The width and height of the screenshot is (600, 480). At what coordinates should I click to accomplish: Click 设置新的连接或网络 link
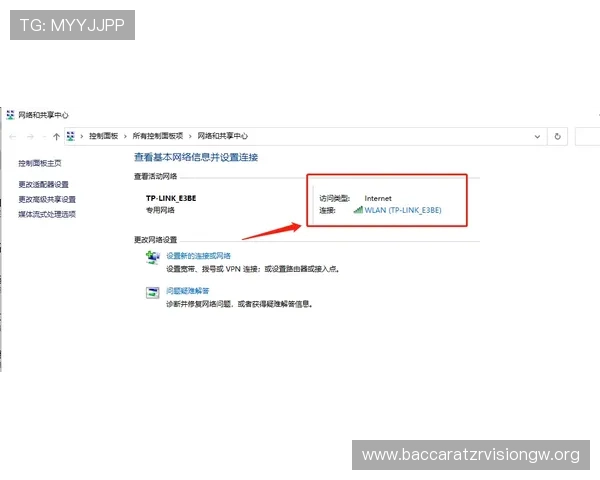198,256
